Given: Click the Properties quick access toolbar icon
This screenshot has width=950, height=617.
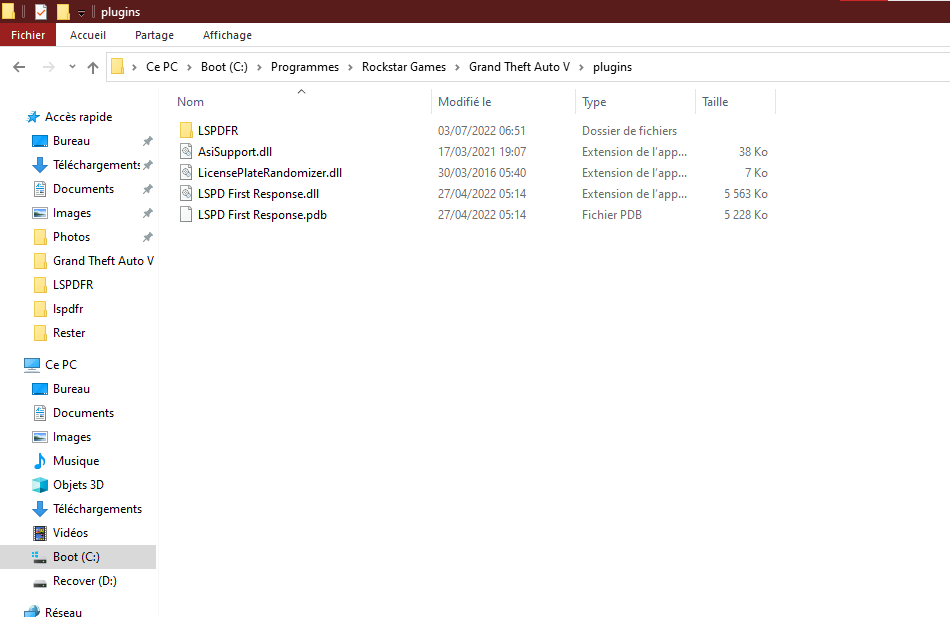Looking at the screenshot, I should [41, 12].
